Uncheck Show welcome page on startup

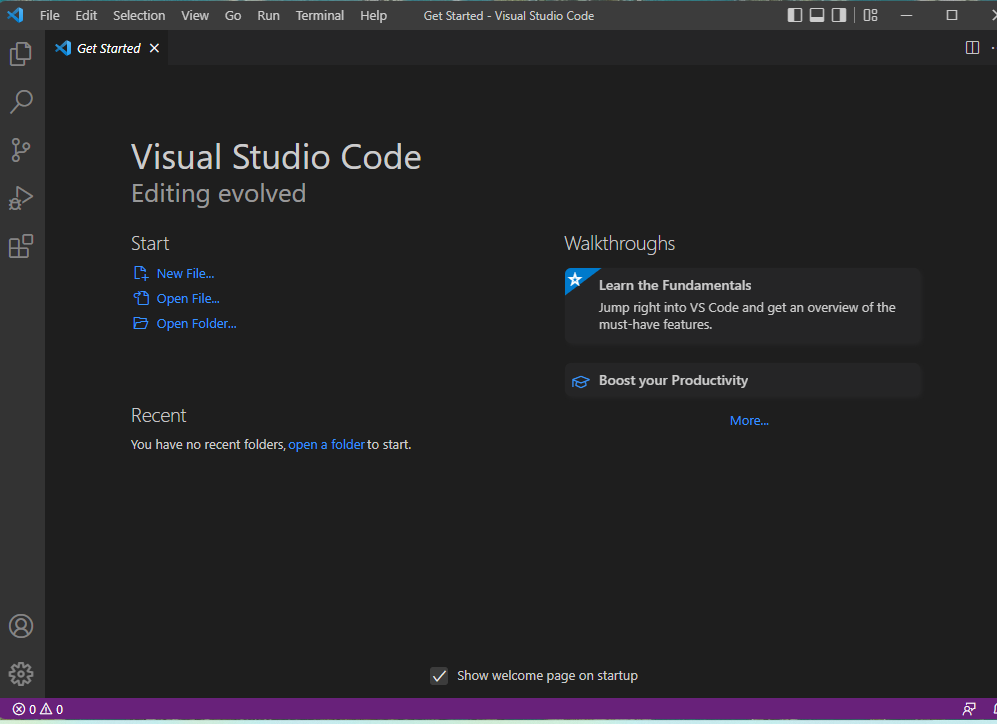click(x=439, y=676)
